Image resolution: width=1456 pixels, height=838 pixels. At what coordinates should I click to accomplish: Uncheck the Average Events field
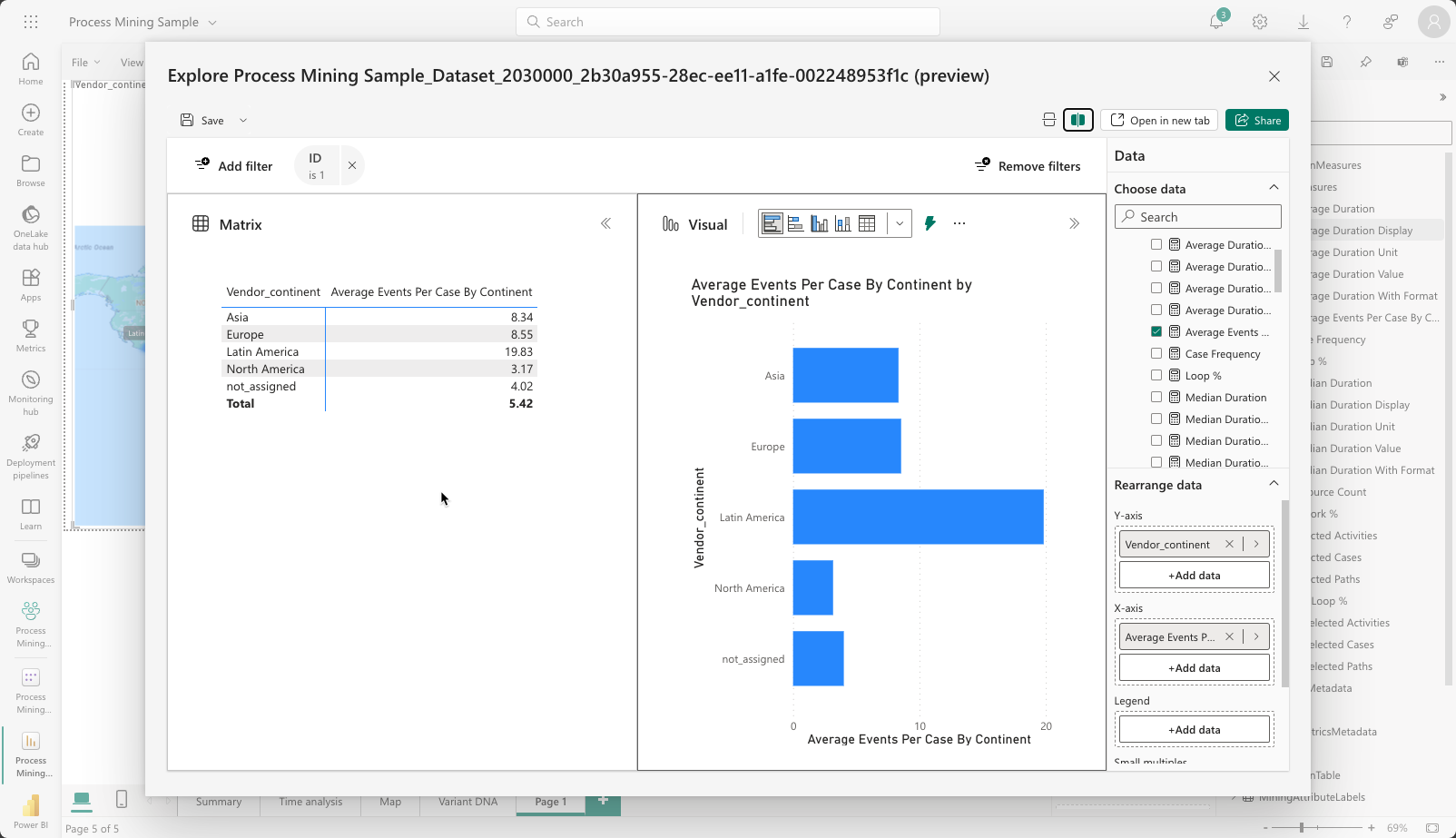tap(1156, 331)
